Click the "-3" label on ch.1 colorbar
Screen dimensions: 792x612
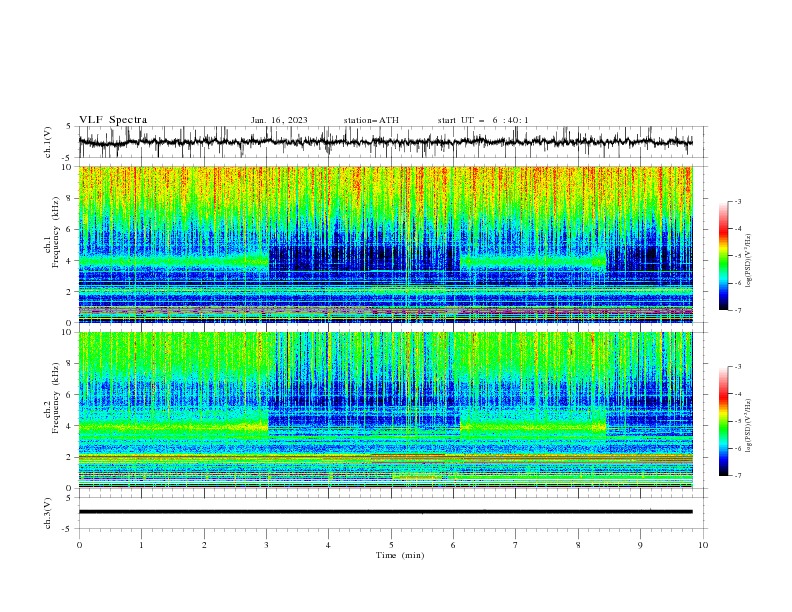[x=738, y=201]
